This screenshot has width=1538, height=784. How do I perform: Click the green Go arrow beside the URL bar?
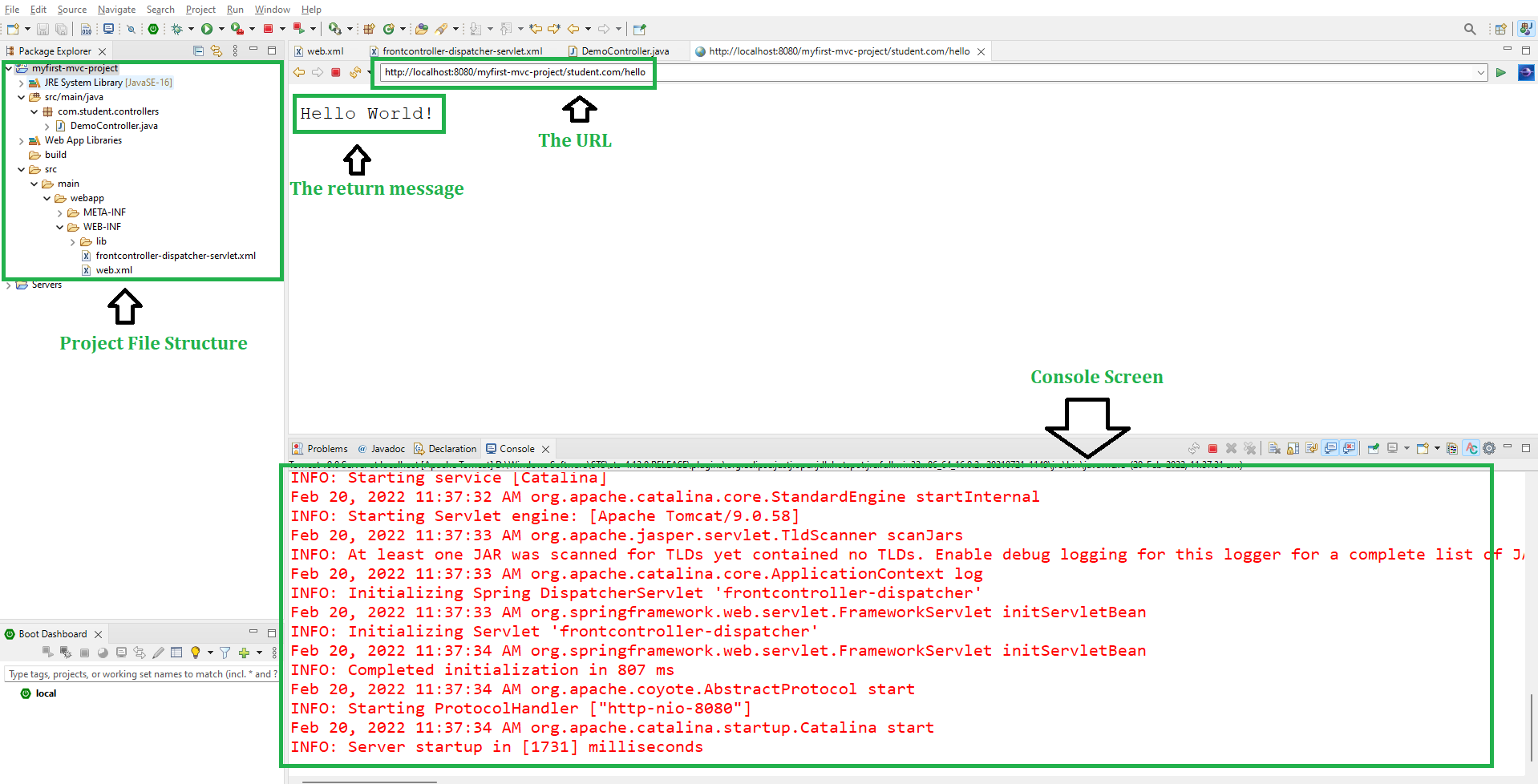click(x=1501, y=72)
